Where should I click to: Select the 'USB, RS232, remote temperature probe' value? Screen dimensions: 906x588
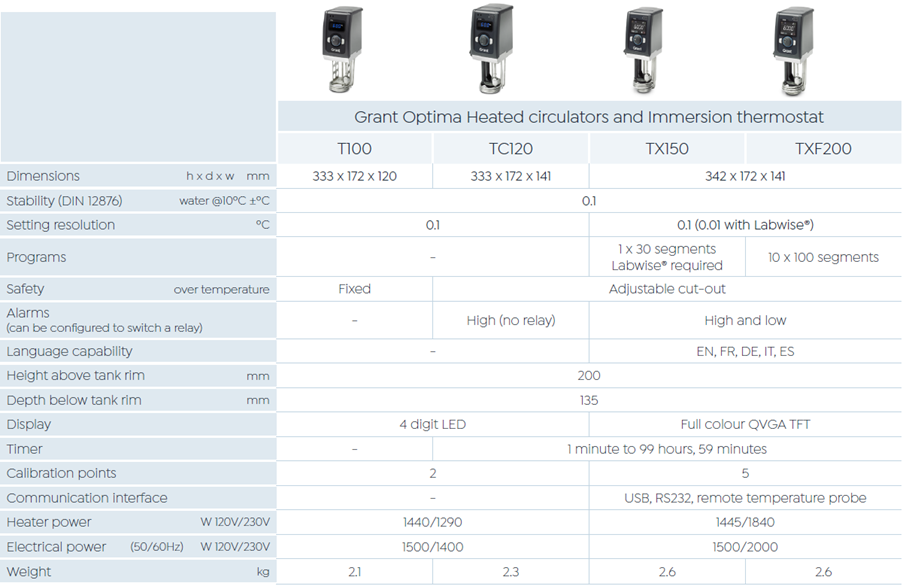coord(745,498)
